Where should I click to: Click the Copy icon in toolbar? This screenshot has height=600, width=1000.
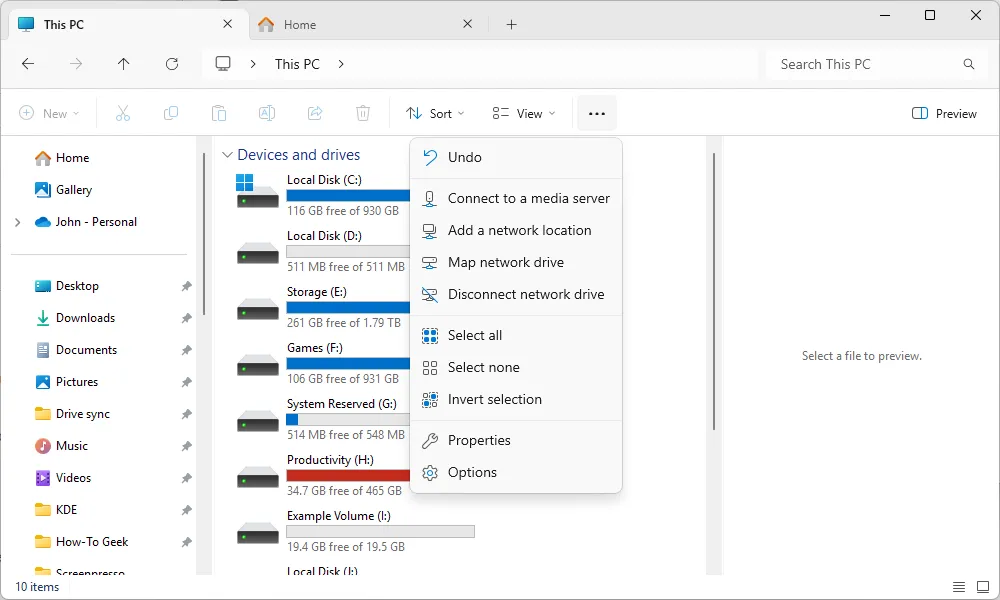[170, 113]
